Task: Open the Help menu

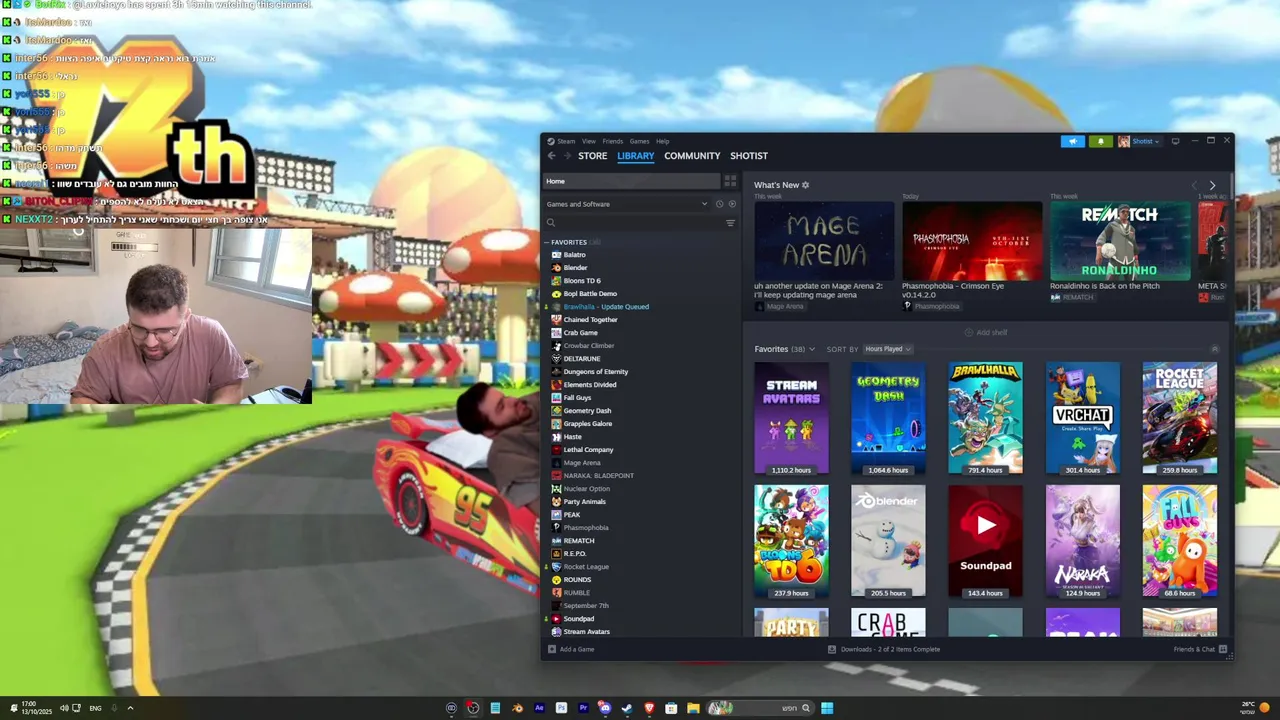Action: coord(663,141)
